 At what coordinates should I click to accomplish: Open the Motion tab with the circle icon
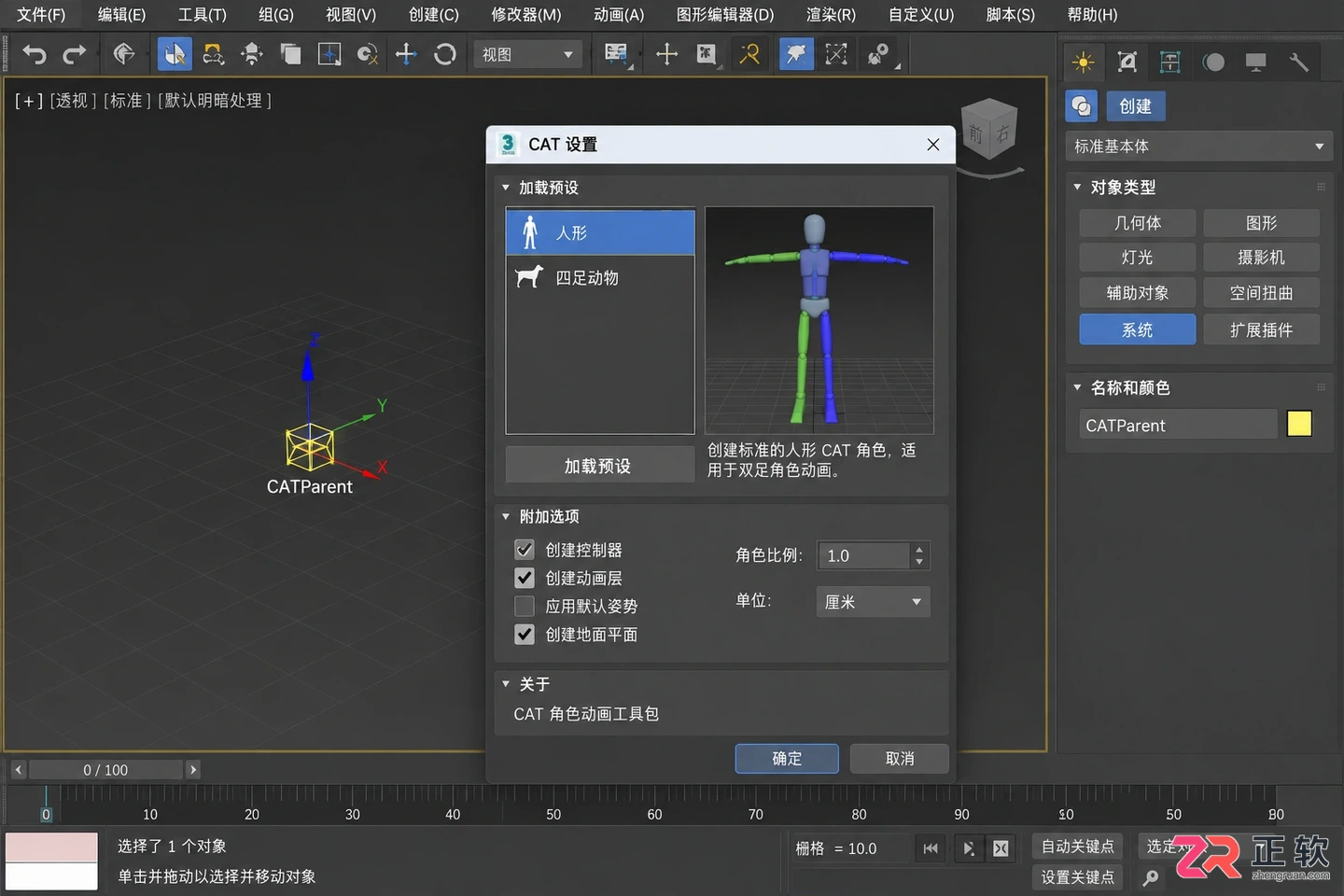click(x=1213, y=63)
